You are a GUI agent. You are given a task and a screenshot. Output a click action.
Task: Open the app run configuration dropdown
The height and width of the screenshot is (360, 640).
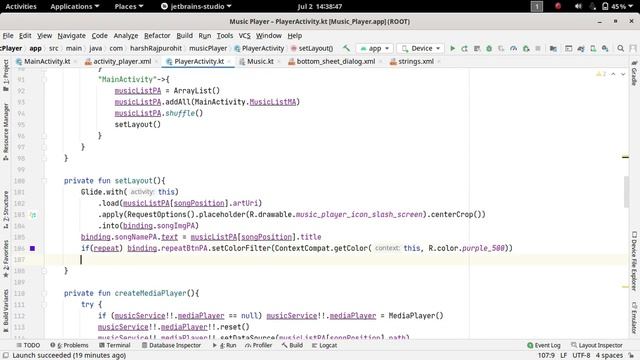tap(375, 48)
